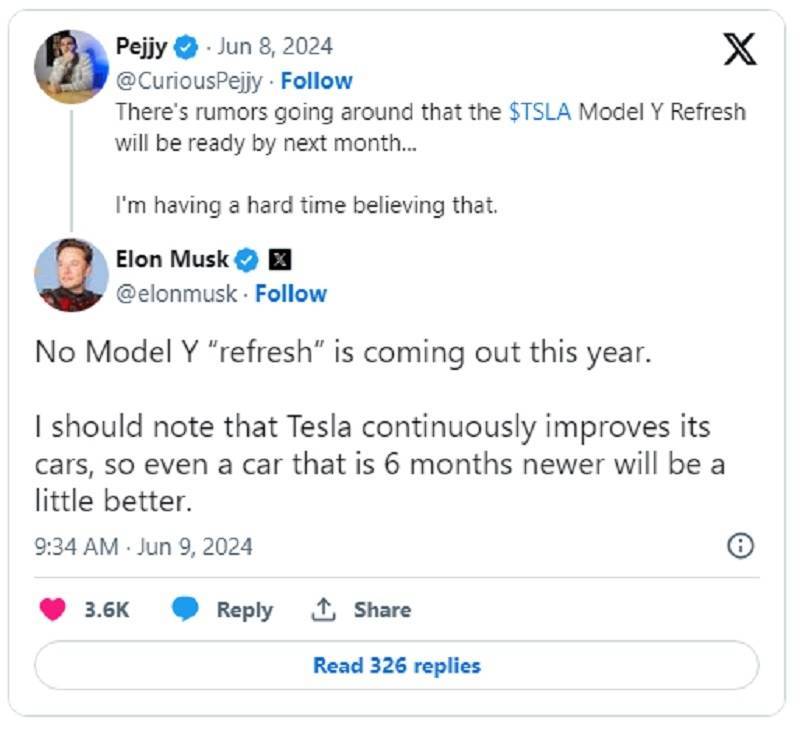Follow the @CuriousPejjy account

click(316, 80)
